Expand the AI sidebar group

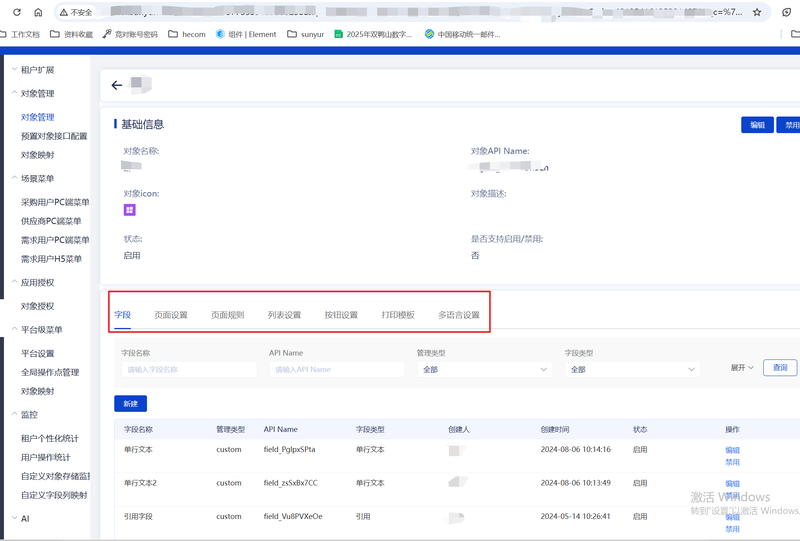pyautogui.click(x=20, y=519)
